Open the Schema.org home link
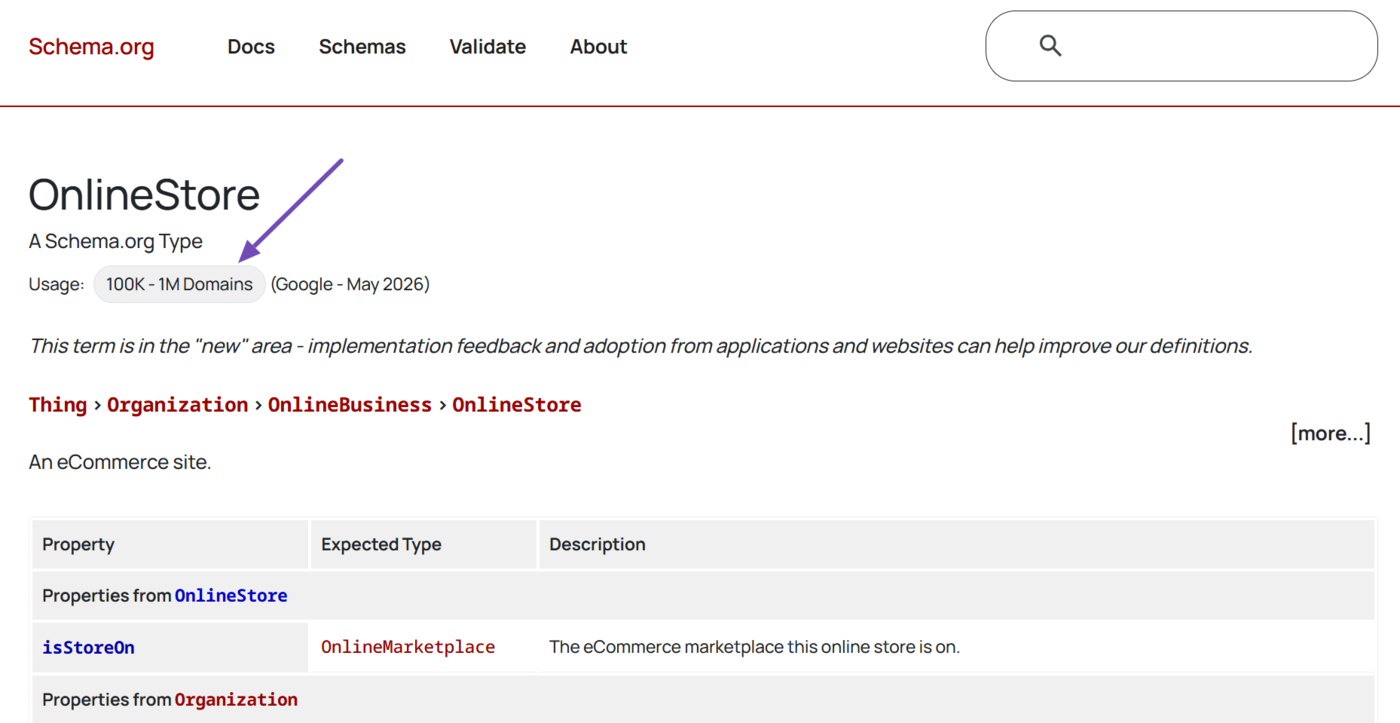The height and width of the screenshot is (723, 1400). (x=91, y=46)
